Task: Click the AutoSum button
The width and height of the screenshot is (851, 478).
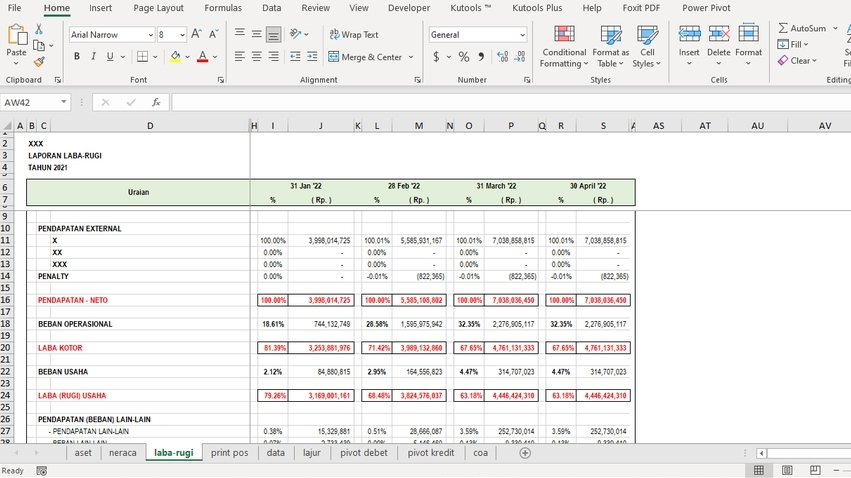Action: click(x=803, y=28)
